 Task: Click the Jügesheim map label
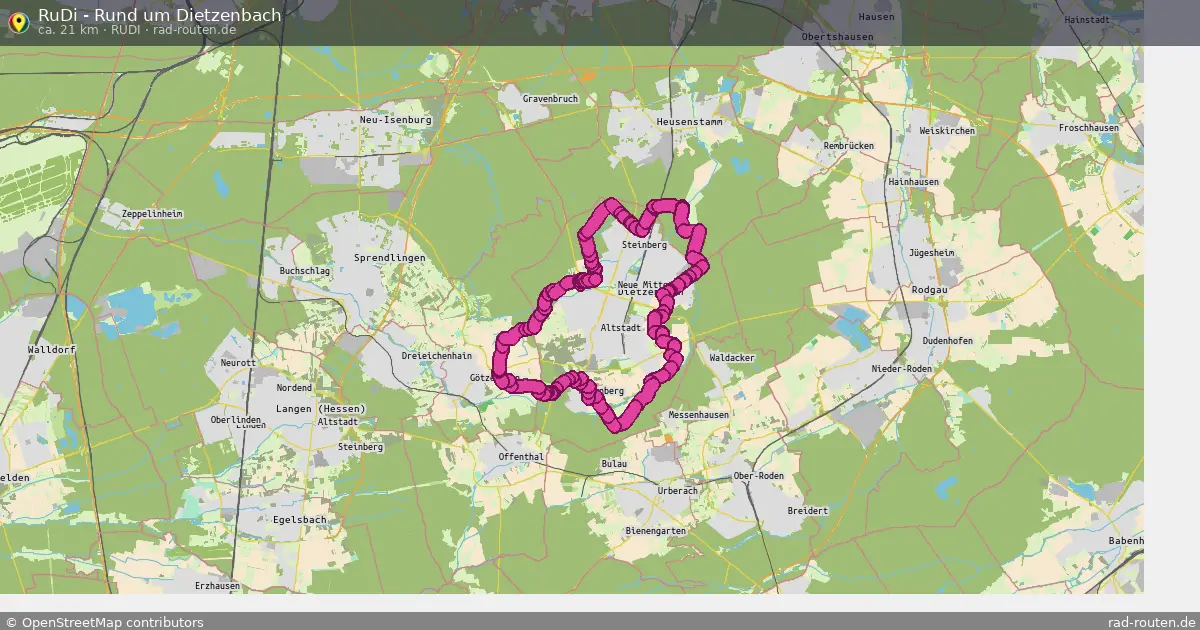click(x=931, y=253)
